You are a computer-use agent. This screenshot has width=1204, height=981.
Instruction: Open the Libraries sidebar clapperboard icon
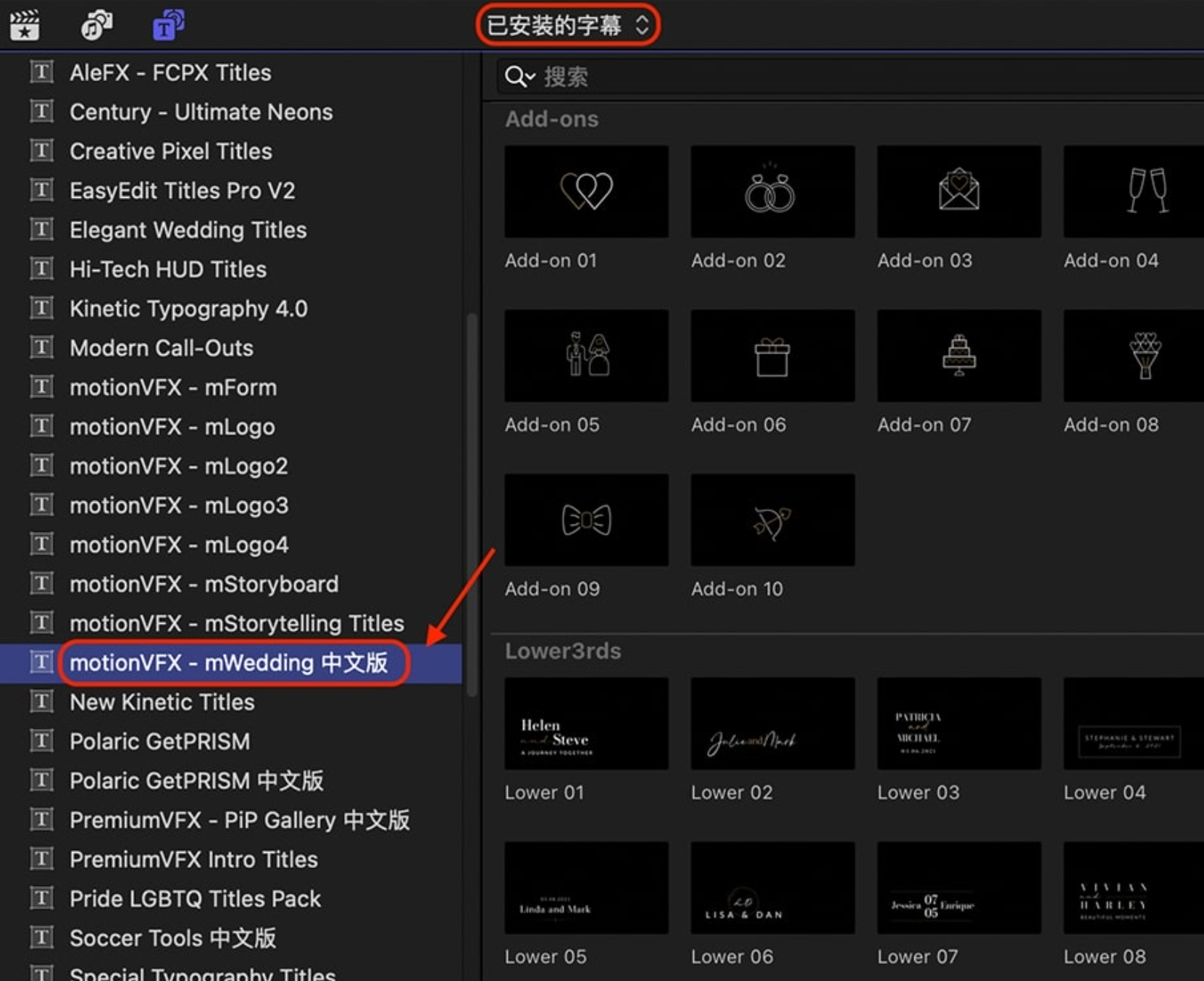coord(25,25)
